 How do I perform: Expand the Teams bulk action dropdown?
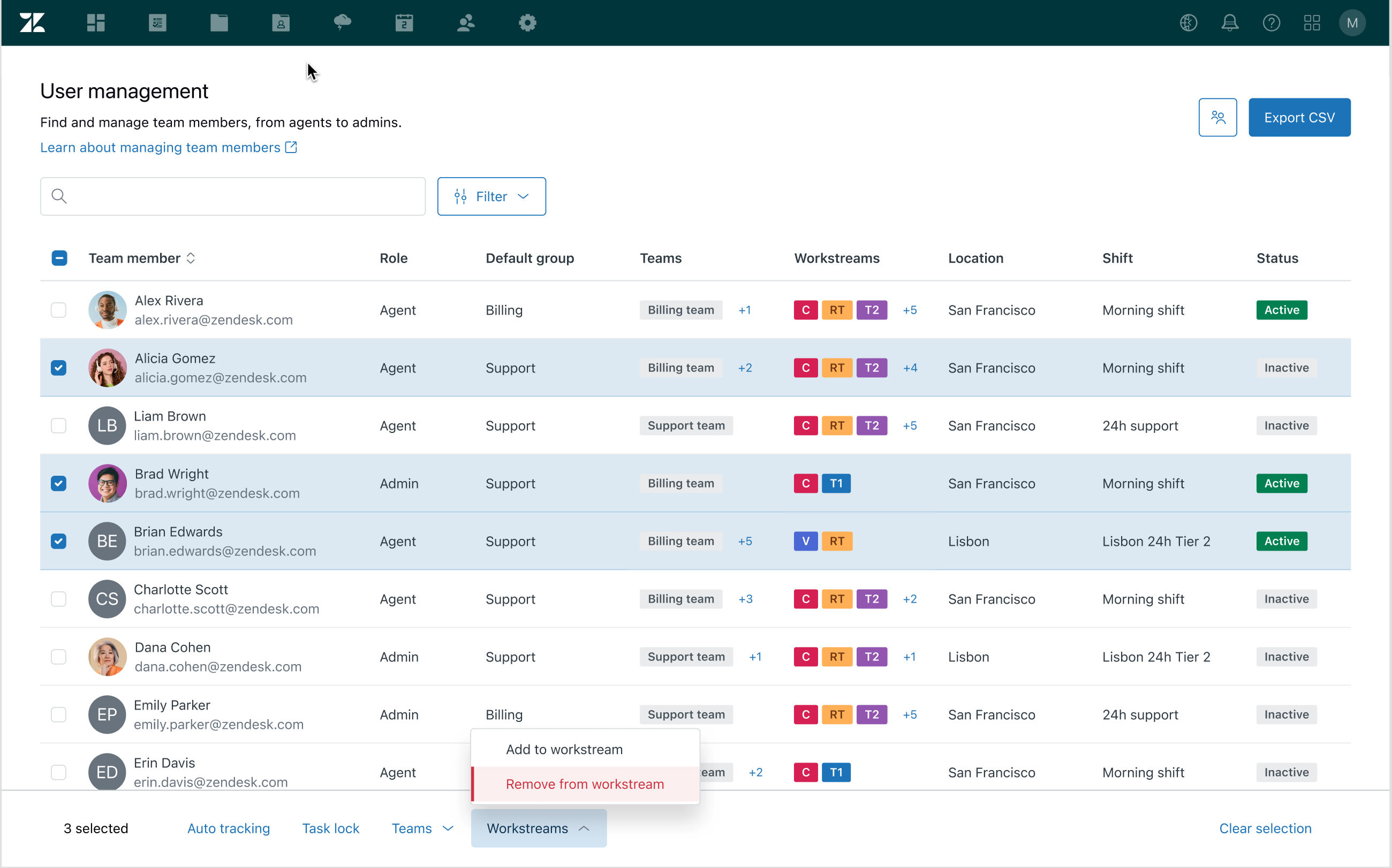pos(422,828)
